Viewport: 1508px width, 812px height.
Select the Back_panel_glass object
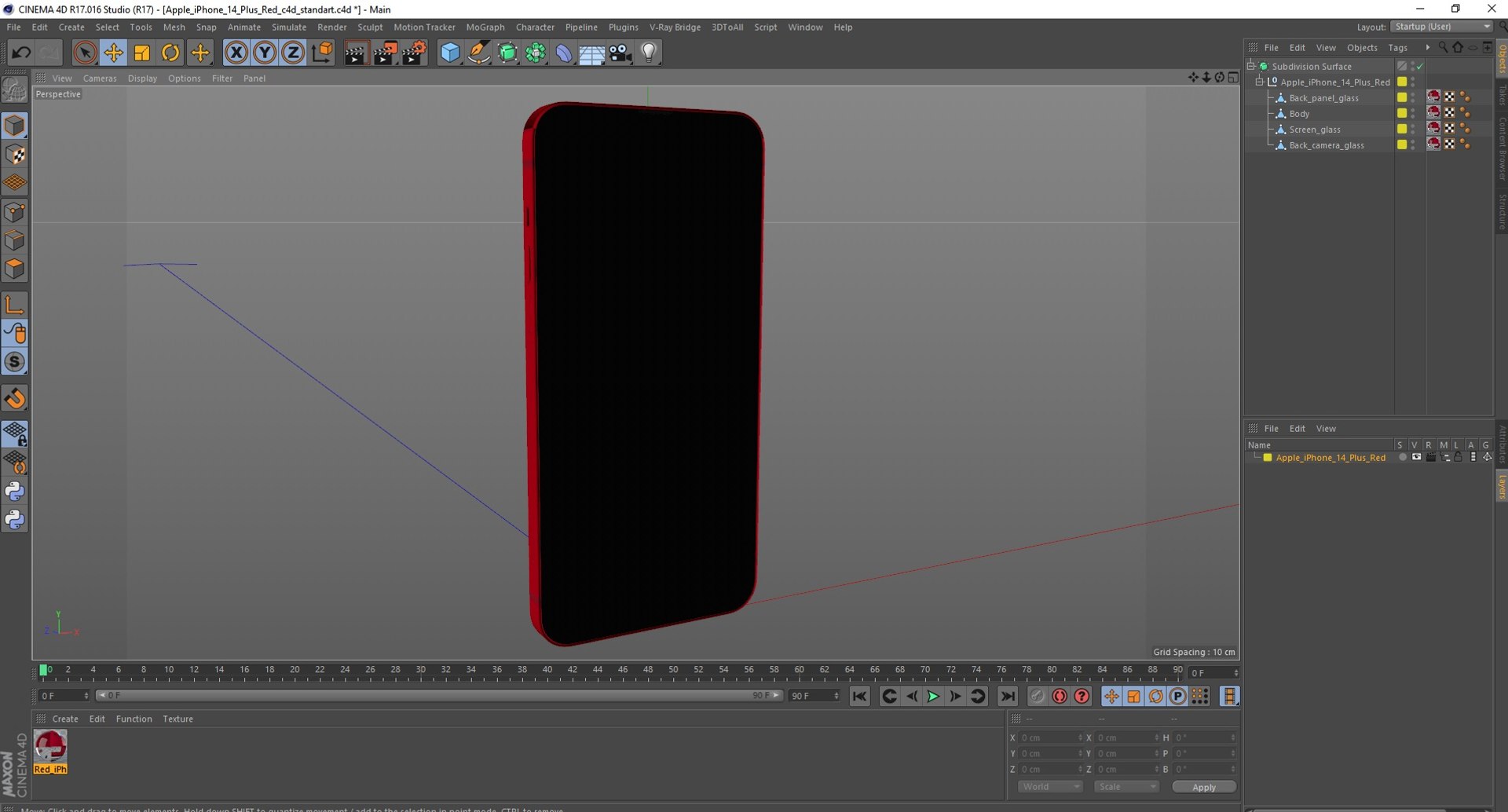pos(1323,98)
